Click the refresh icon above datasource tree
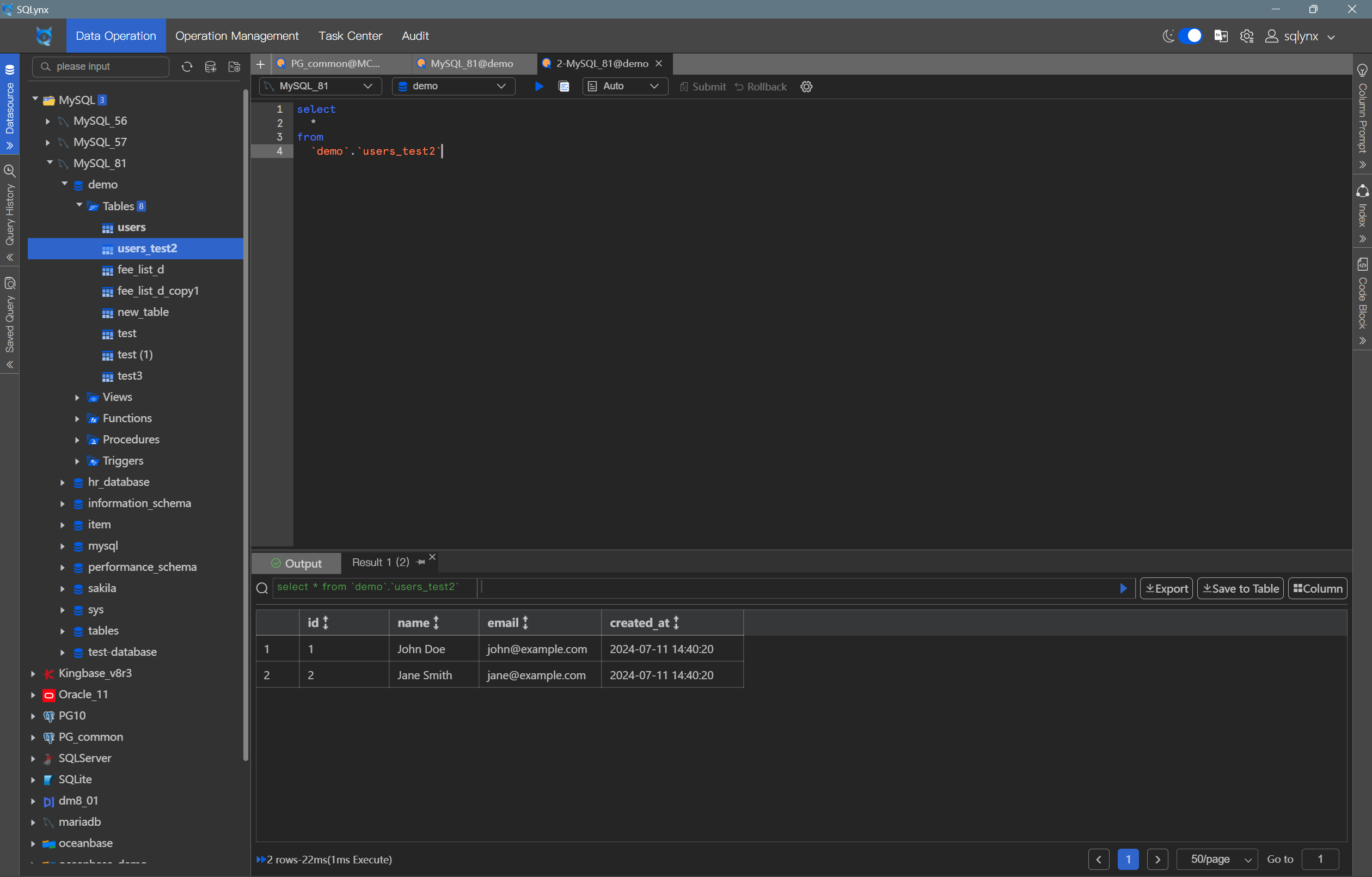1372x877 pixels. click(187, 66)
